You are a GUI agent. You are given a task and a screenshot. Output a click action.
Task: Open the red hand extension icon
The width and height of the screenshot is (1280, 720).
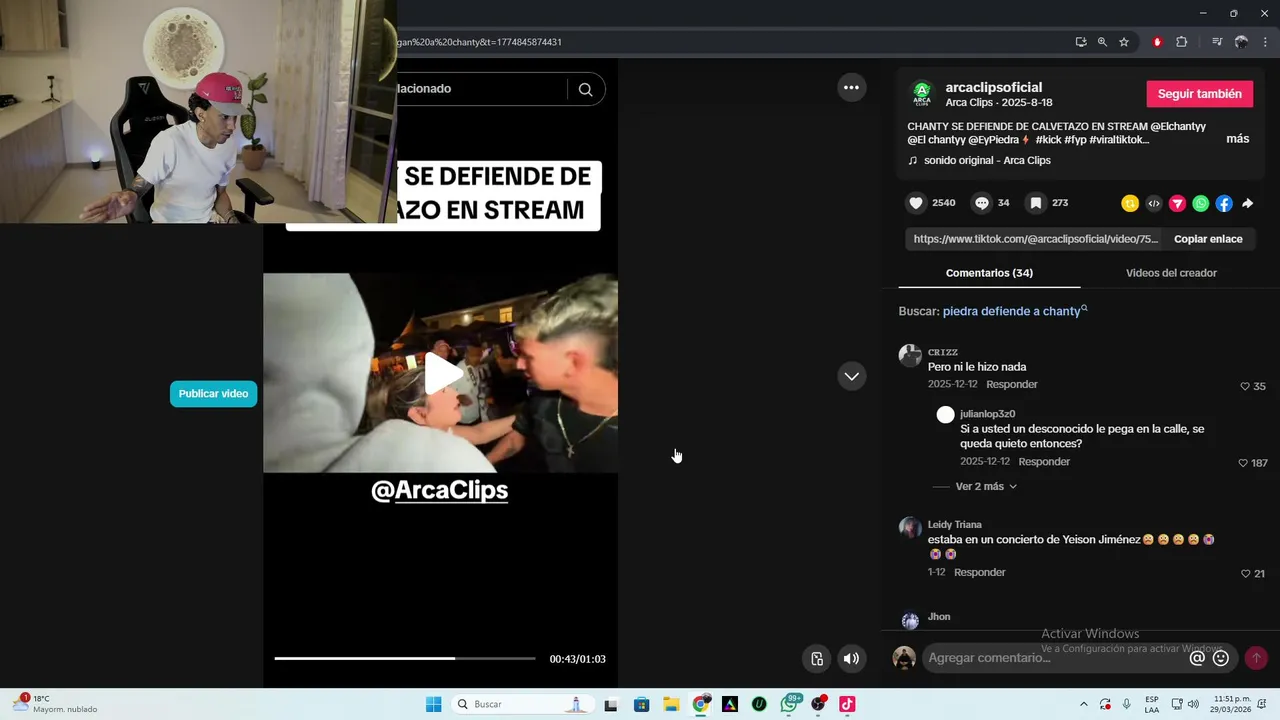click(x=1157, y=42)
